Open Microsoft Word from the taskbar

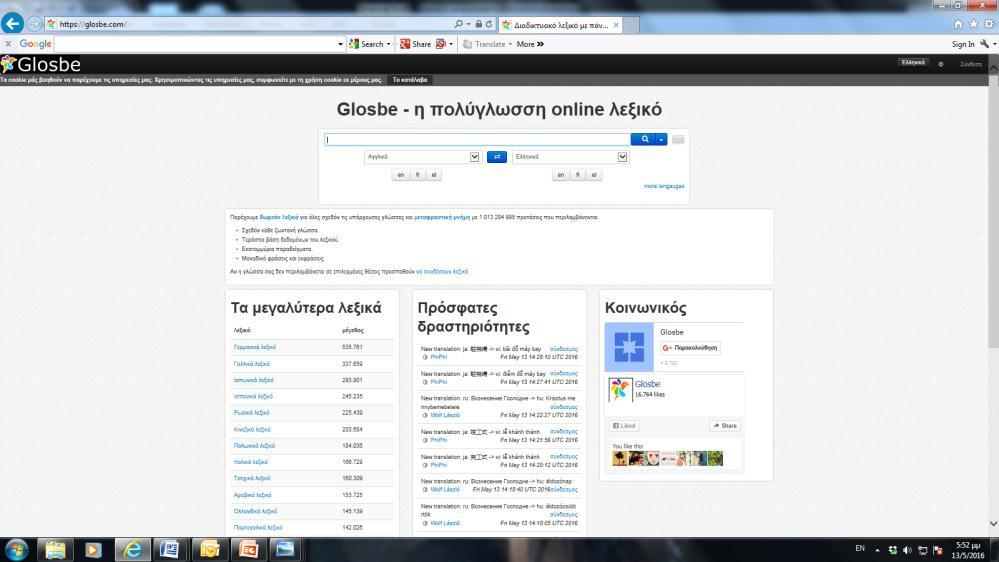[169, 549]
